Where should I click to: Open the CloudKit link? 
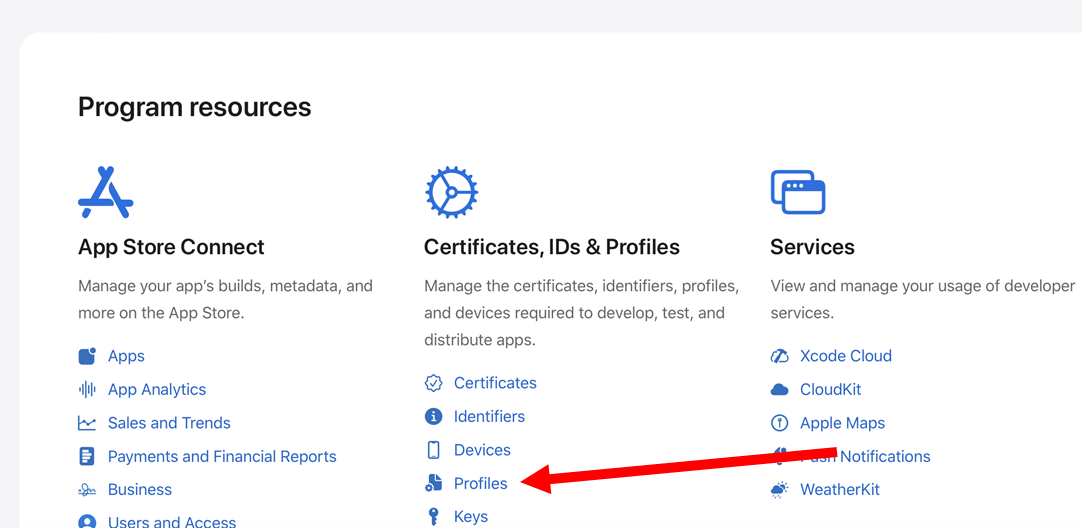(830, 389)
